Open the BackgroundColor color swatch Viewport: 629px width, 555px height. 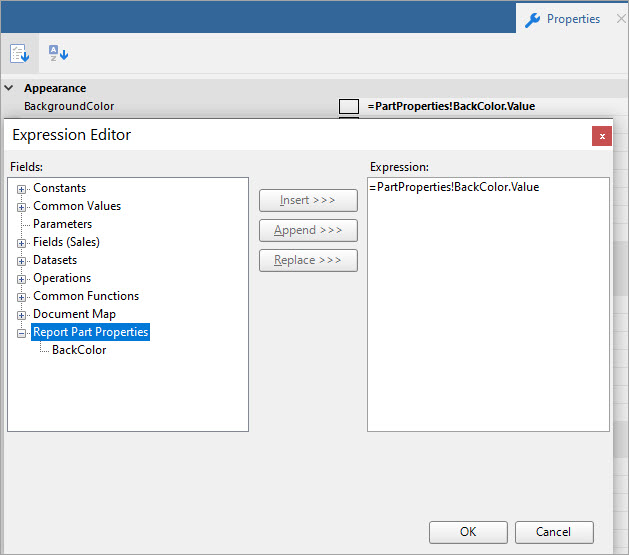pos(349,107)
